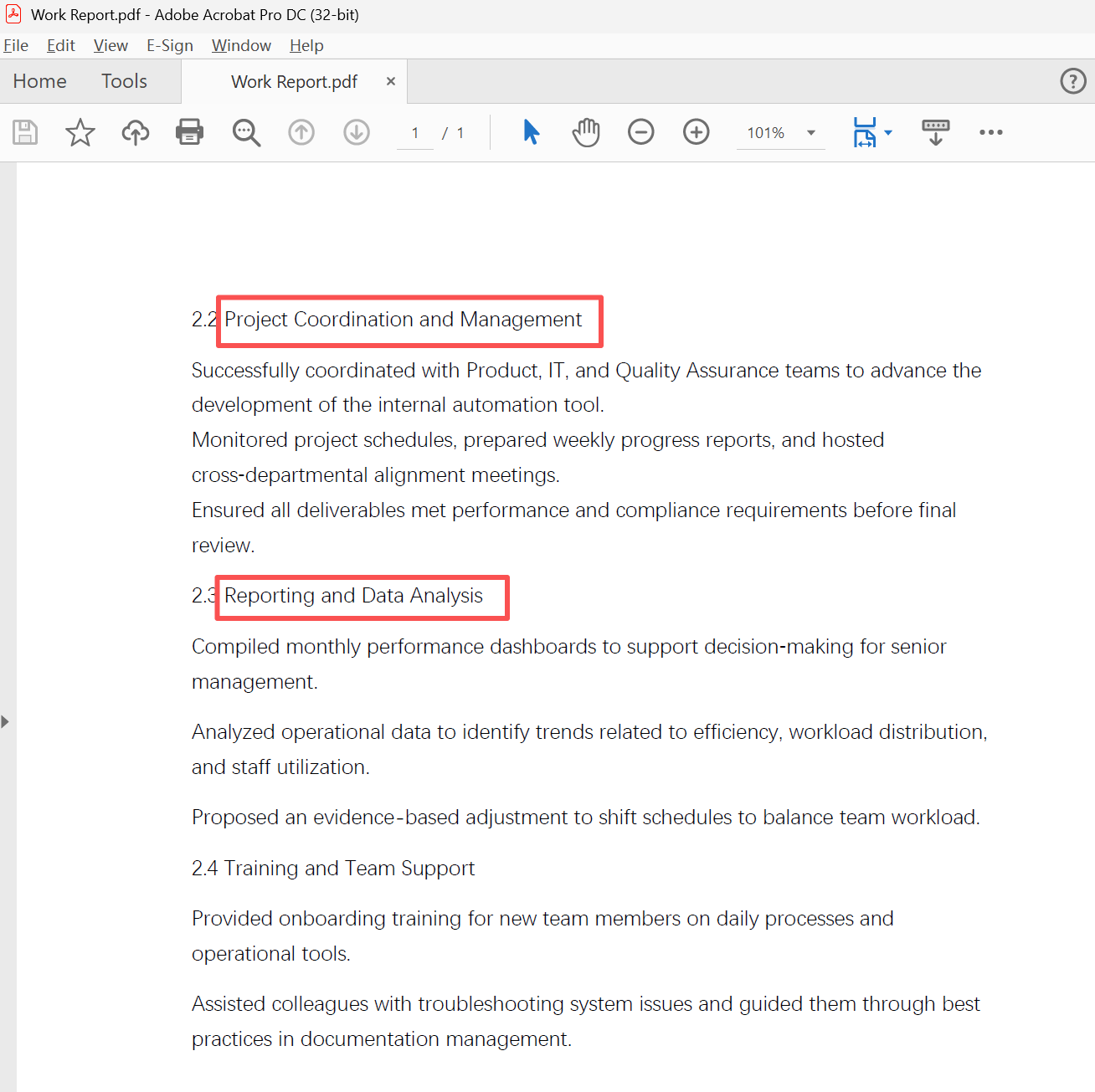This screenshot has height=1092, width=1095.
Task: Click heading 'Project Coordination and Management'
Action: (x=403, y=320)
